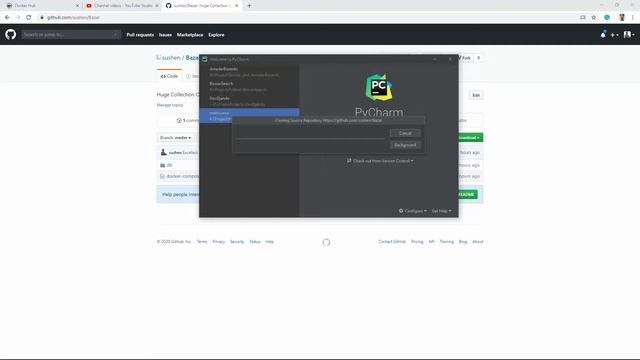Image resolution: width=640 pixels, height=360 pixels.
Task: Send cloning to Background in PyCharm
Action: [x=405, y=145]
